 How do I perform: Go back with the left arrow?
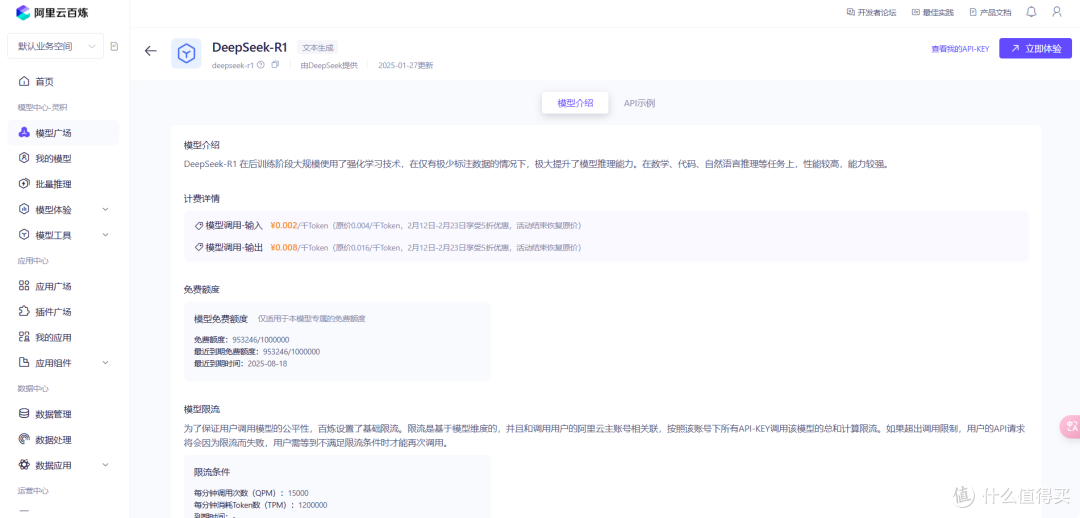(x=150, y=51)
